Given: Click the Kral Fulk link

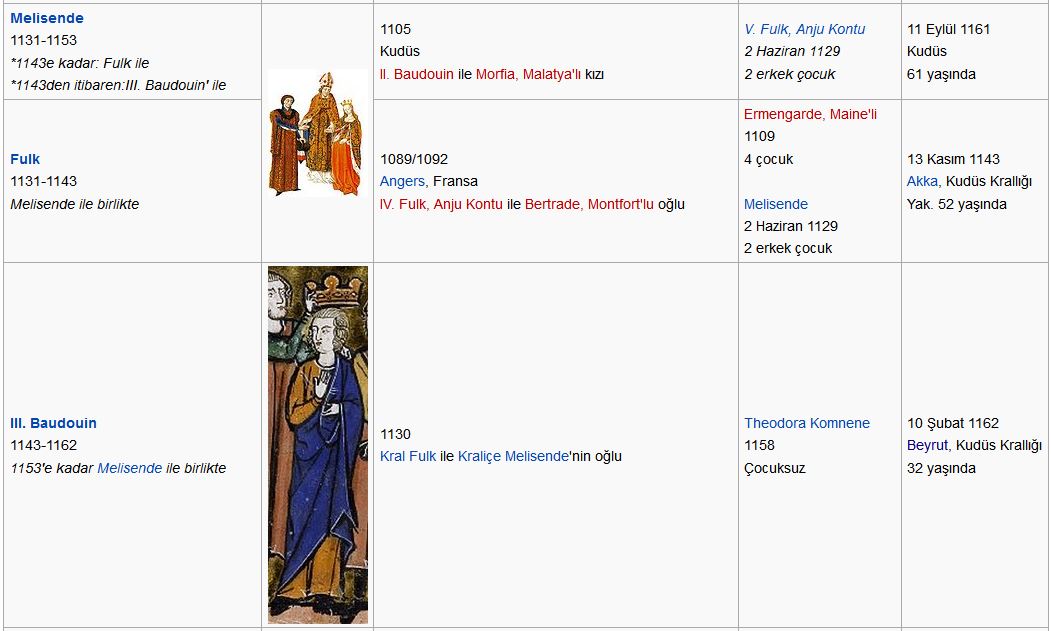Looking at the screenshot, I should tap(408, 456).
